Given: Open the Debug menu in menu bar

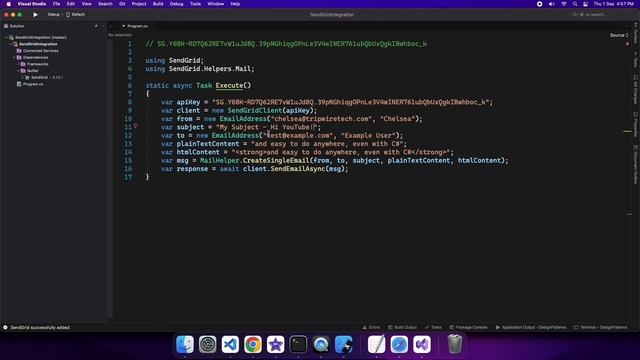Looking at the screenshot, I should pyautogui.click(x=176, y=4).
